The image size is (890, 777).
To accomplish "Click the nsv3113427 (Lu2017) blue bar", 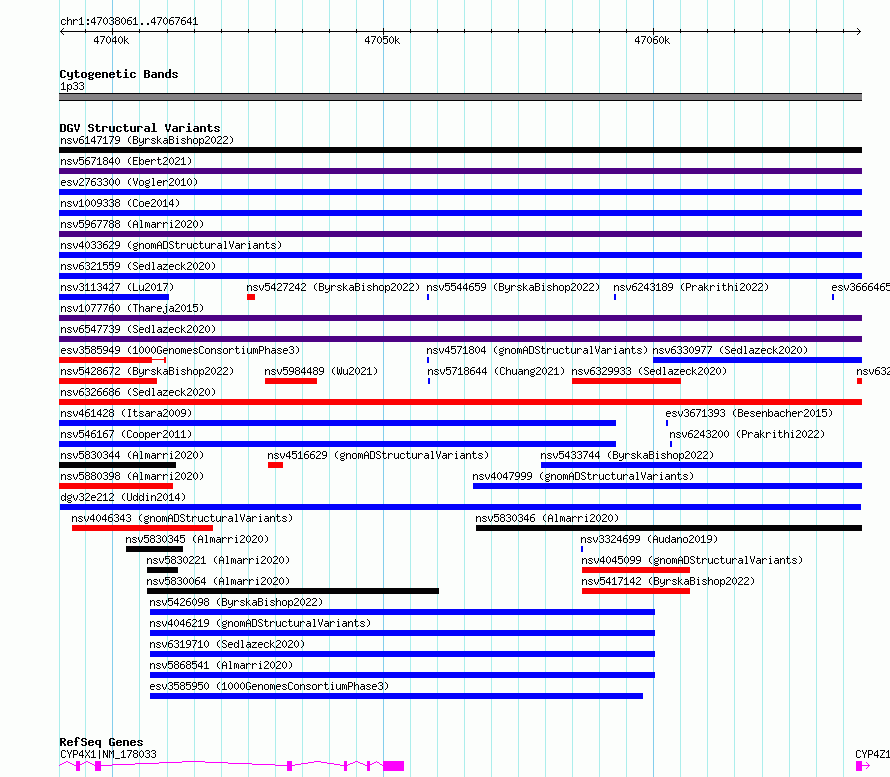I will click(114, 297).
